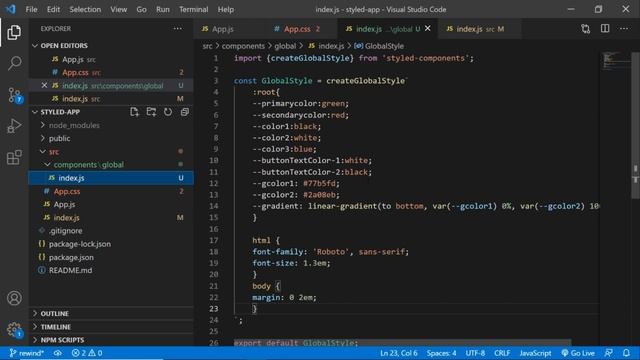The height and width of the screenshot is (360, 640).
Task: Open the Edit menu
Action: pyautogui.click(x=53, y=9)
